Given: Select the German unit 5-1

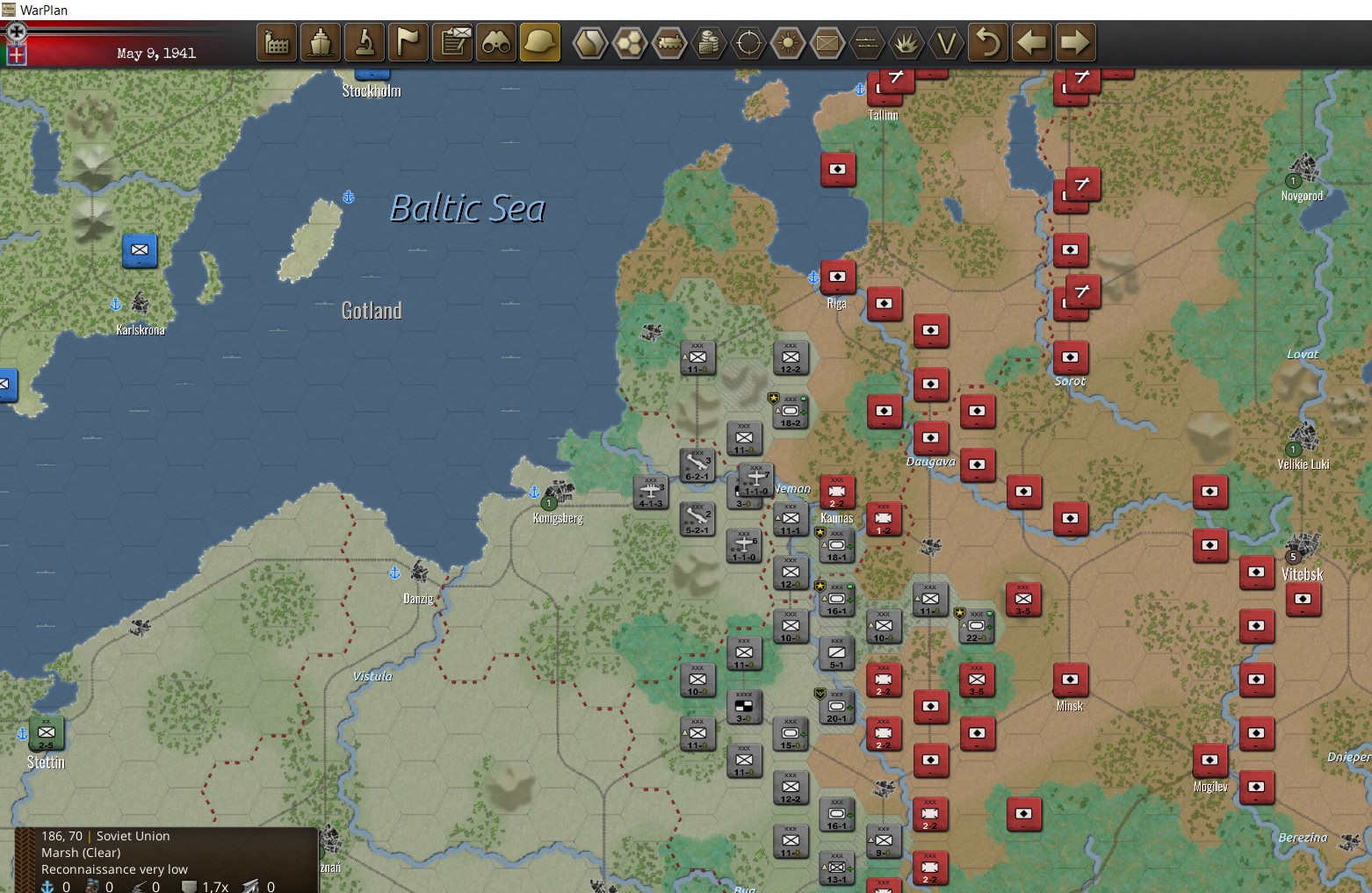Looking at the screenshot, I should coord(837,652).
